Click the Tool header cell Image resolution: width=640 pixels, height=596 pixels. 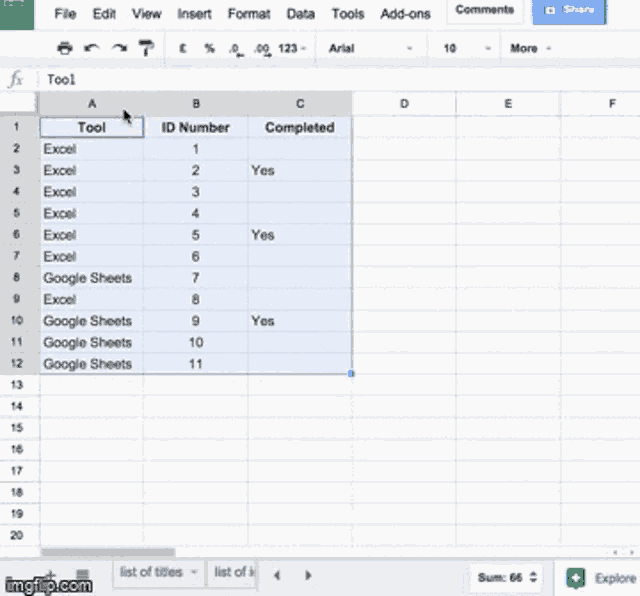[92, 127]
